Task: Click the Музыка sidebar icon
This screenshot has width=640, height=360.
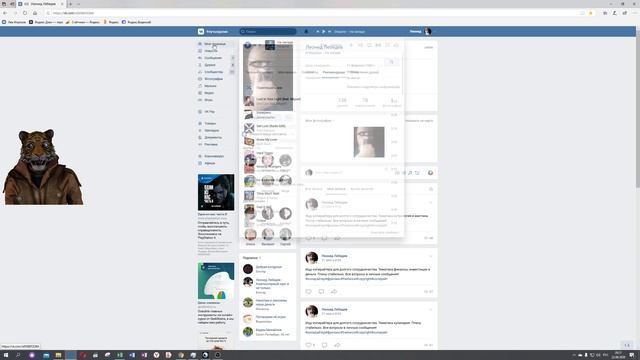Action: 200,86
